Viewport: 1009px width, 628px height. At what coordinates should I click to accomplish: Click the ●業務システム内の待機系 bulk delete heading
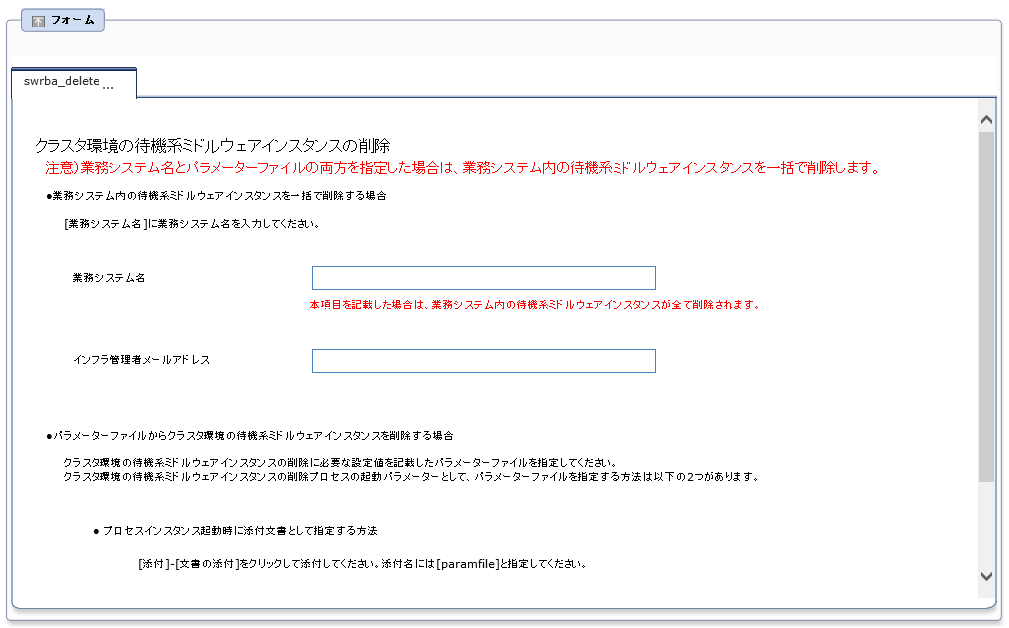point(216,196)
